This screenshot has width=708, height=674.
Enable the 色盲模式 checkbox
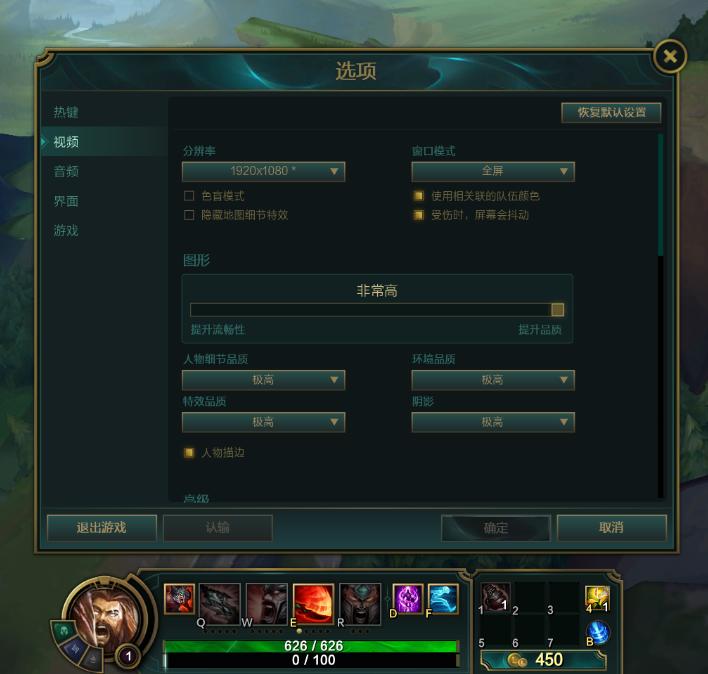[x=189, y=195]
